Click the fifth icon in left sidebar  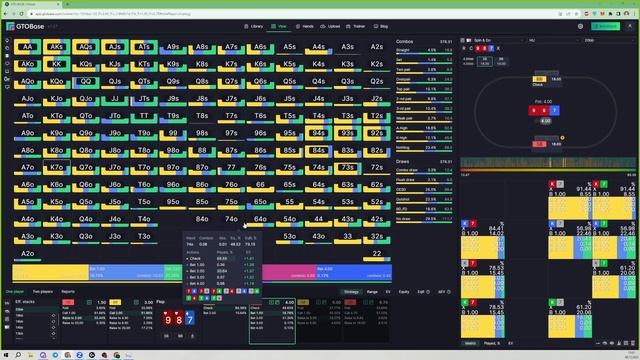click(x=7, y=71)
